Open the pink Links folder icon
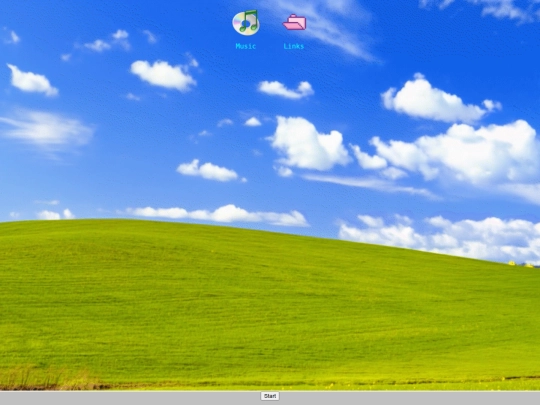The height and width of the screenshot is (405, 540). (x=294, y=22)
